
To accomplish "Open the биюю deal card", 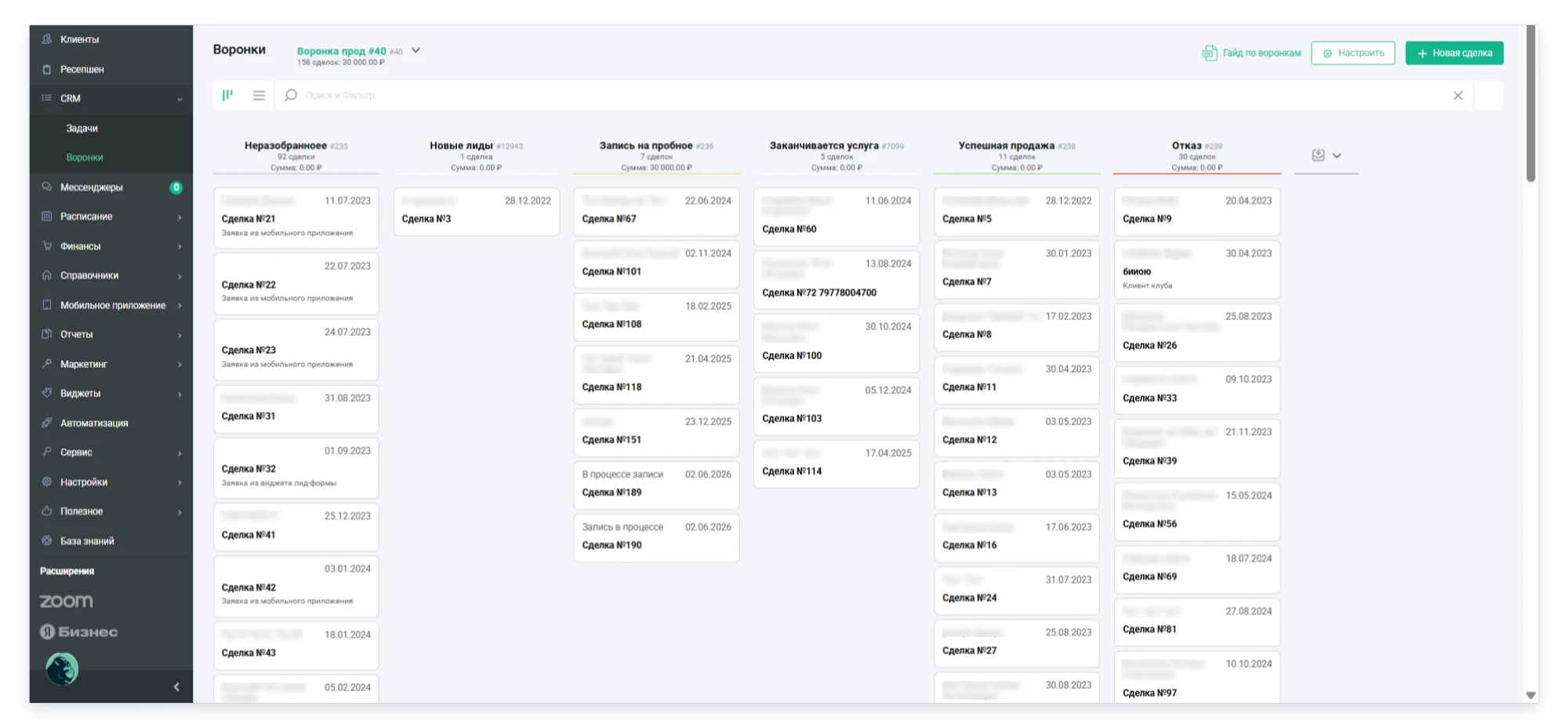I will coord(1197,269).
